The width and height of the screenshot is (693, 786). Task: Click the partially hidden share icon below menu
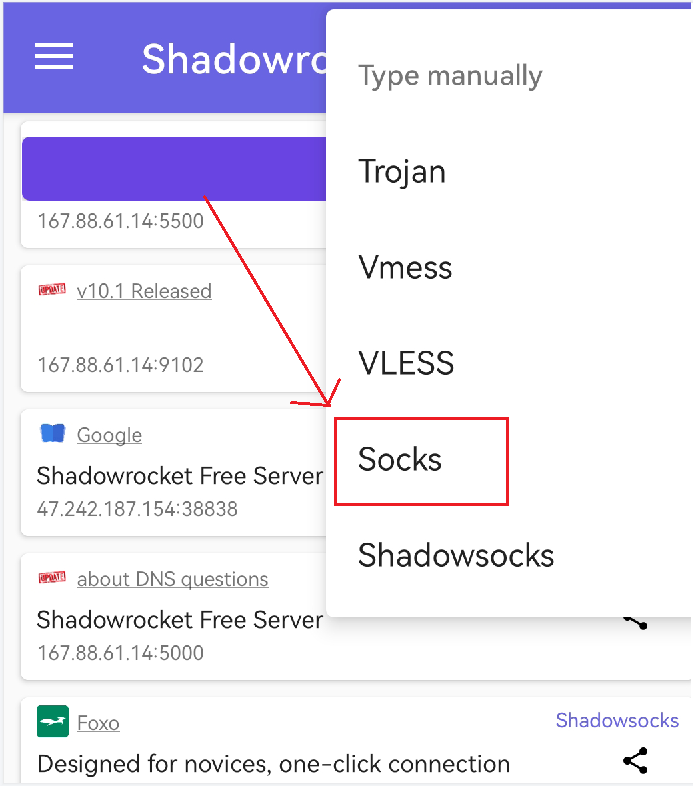pyautogui.click(x=635, y=623)
